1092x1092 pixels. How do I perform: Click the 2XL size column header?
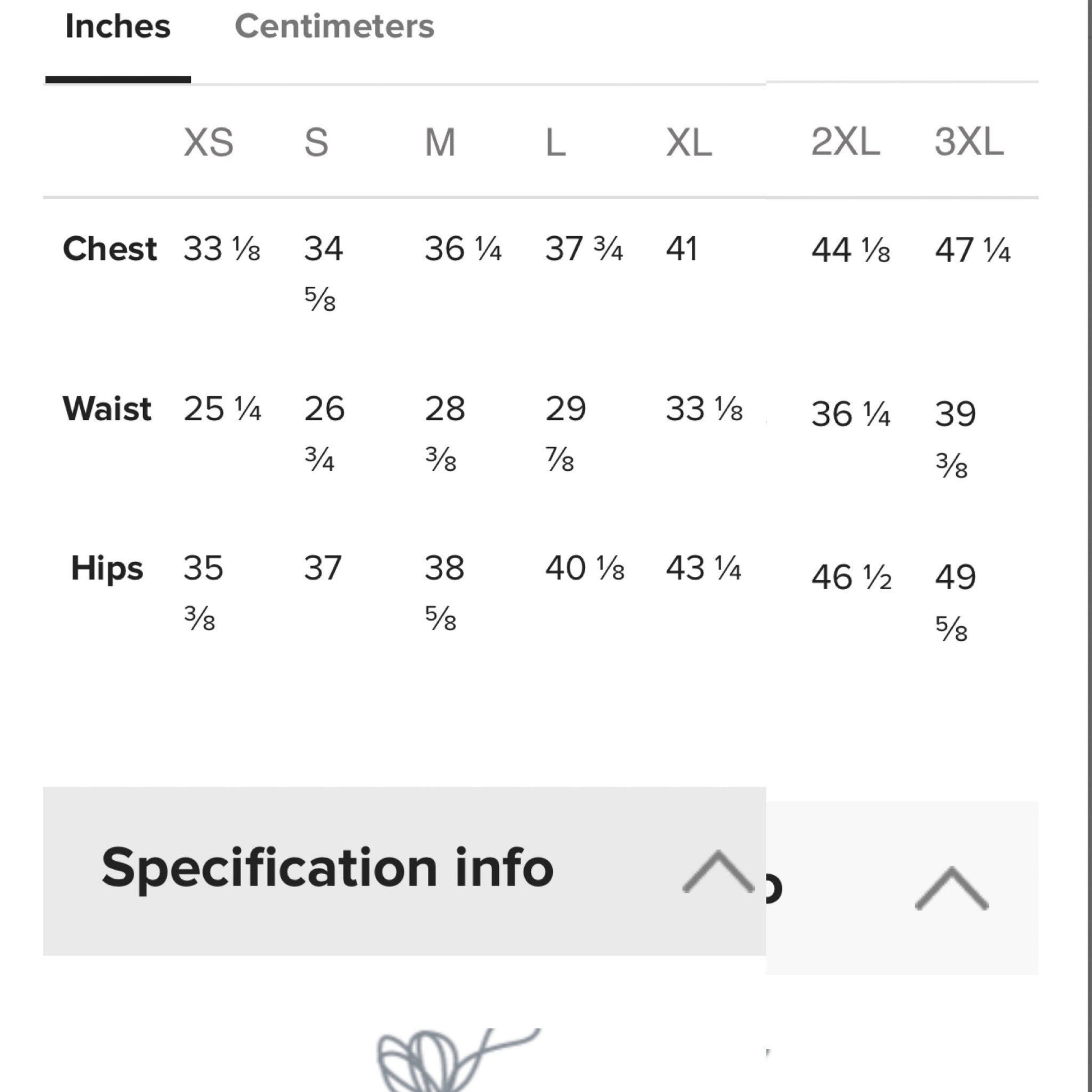click(846, 141)
